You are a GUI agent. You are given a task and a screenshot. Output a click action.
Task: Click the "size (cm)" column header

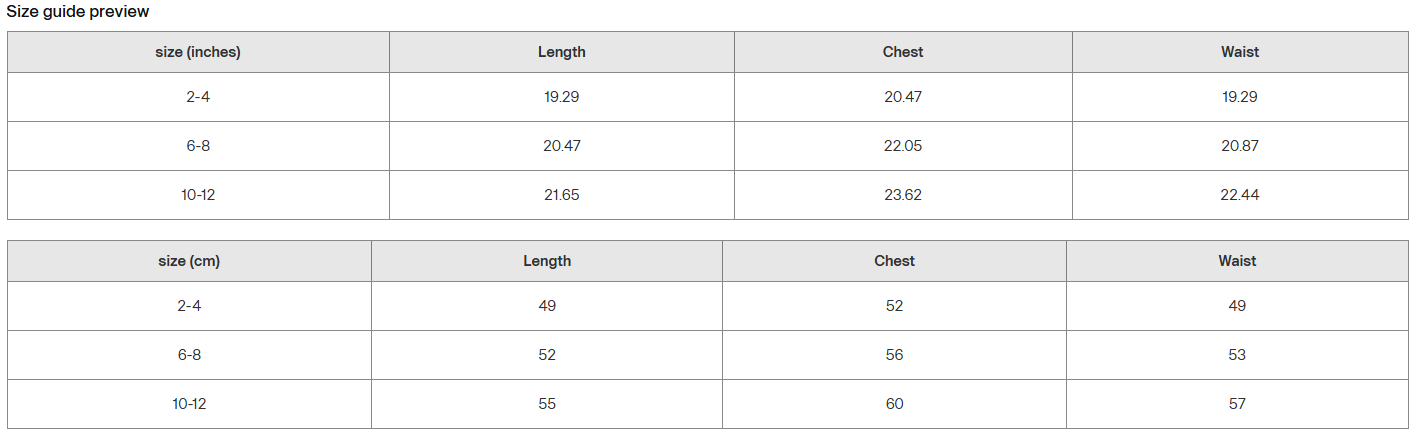[189, 261]
